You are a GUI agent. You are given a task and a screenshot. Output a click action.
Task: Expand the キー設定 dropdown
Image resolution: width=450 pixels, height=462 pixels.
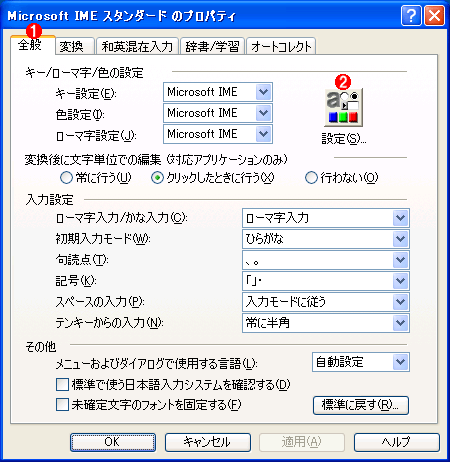coord(218,92)
